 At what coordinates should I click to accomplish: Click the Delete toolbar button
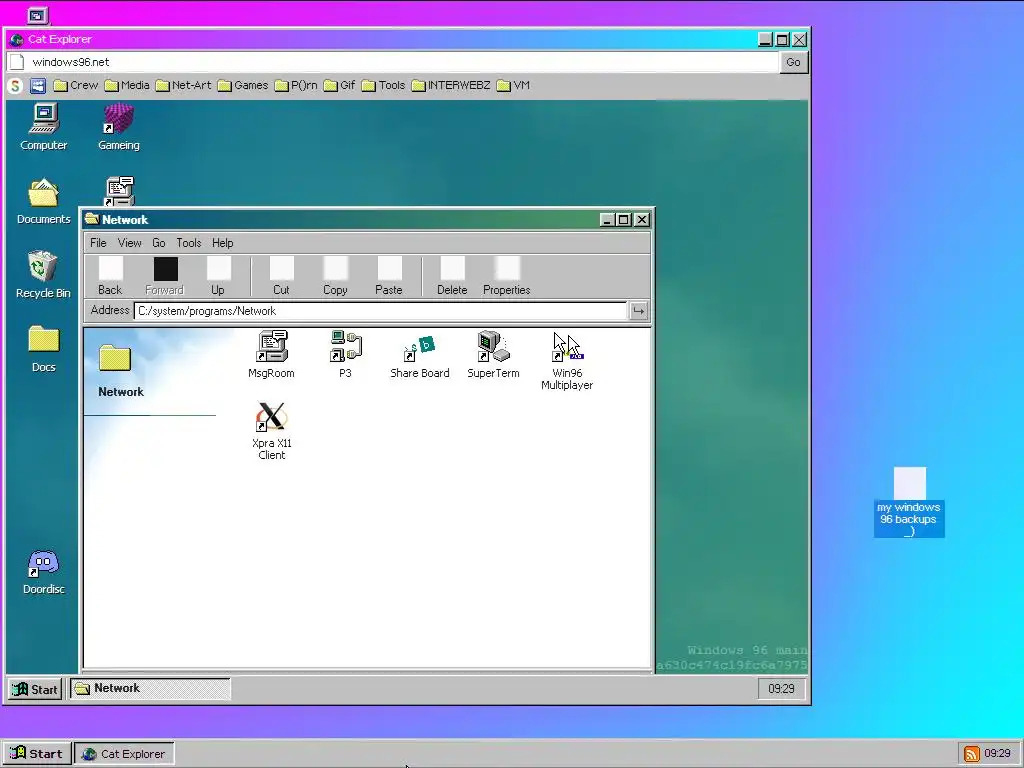click(x=452, y=276)
